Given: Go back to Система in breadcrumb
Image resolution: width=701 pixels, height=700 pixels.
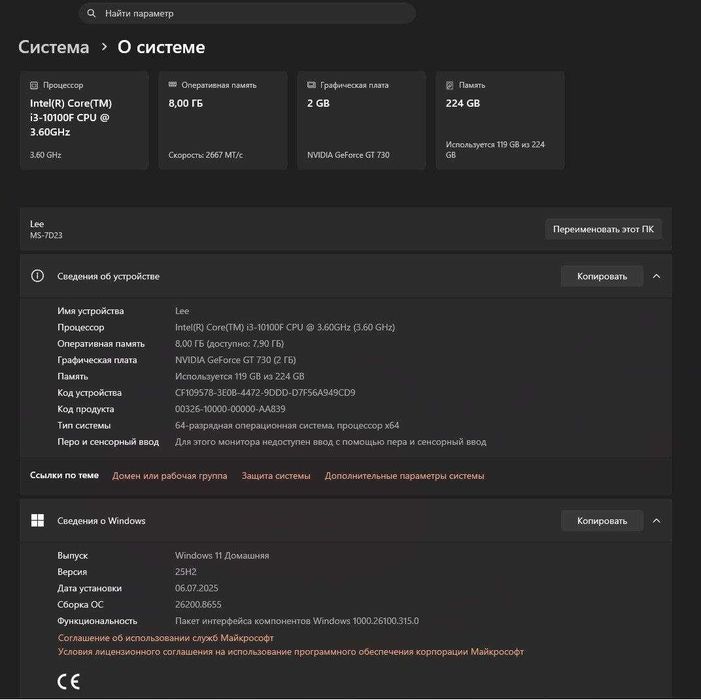Looking at the screenshot, I should [x=54, y=47].
